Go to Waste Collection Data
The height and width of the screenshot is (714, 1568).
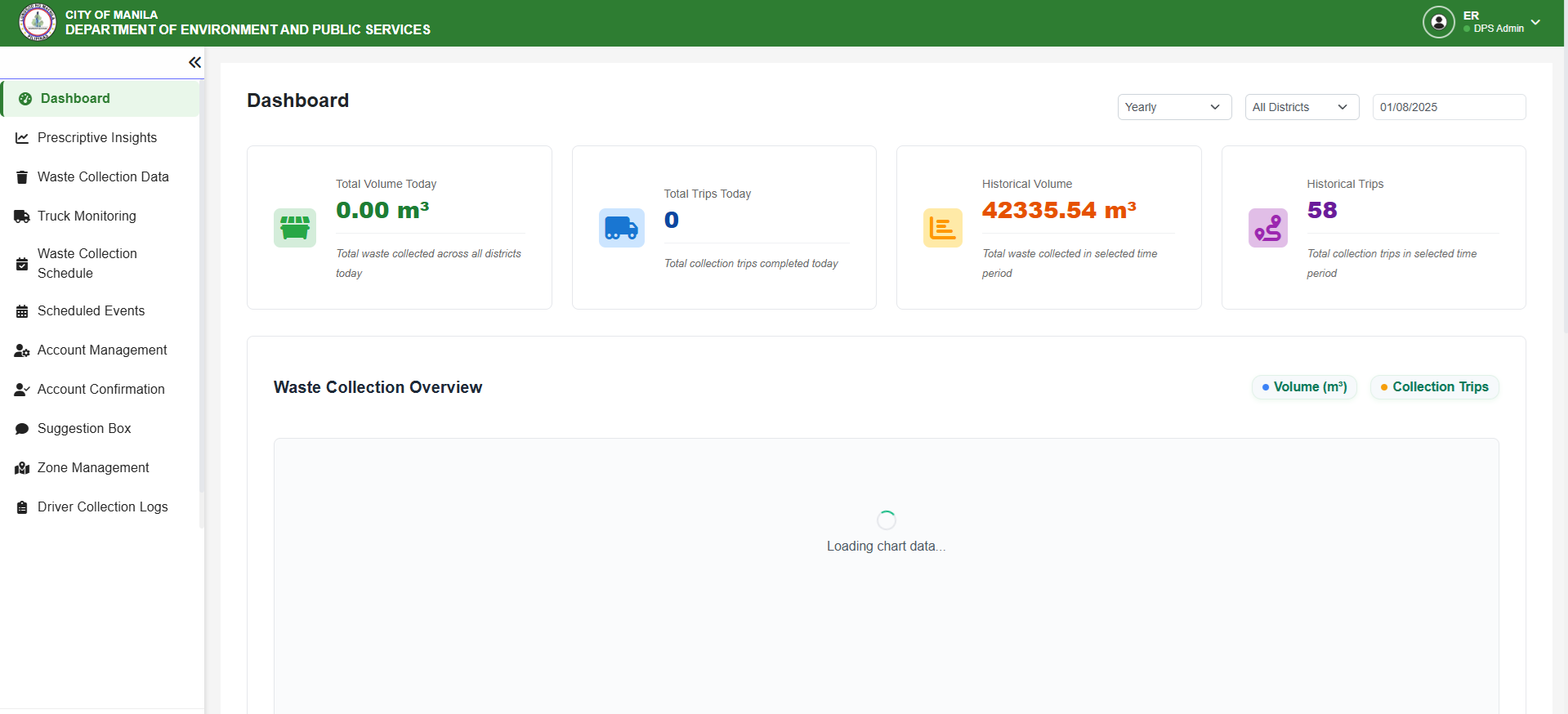click(101, 177)
